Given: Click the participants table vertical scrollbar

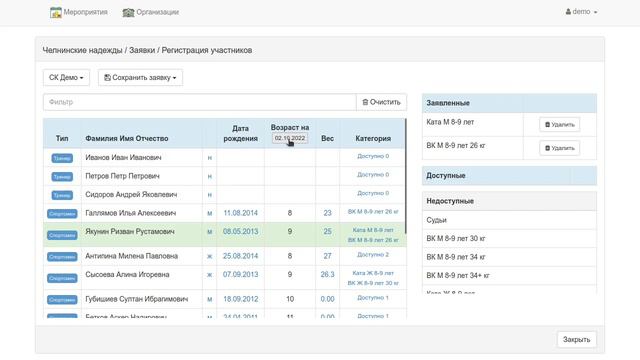Looking at the screenshot, I should point(405,176).
